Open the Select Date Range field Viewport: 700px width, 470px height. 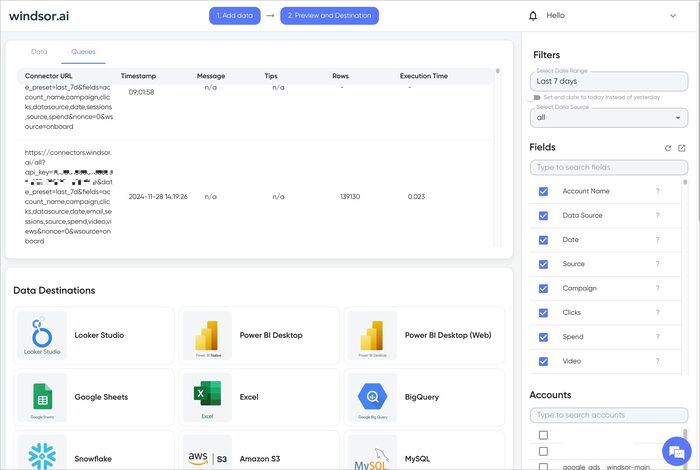click(609, 81)
